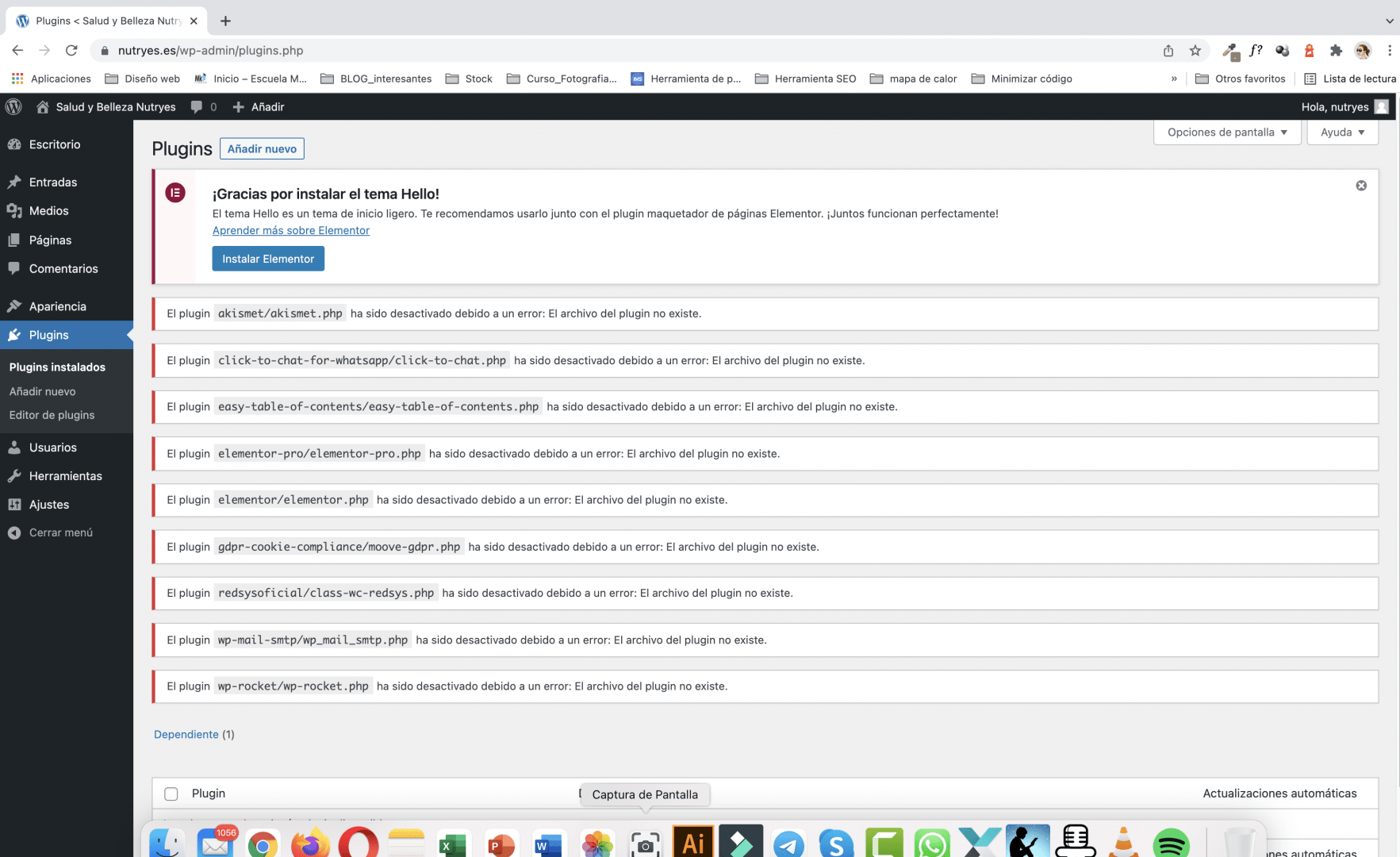Open Lista de lectura reading list

[1350, 79]
